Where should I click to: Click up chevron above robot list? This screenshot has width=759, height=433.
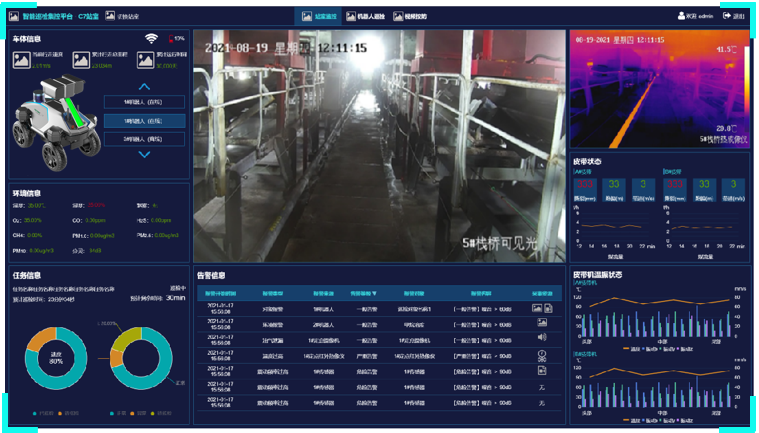(144, 87)
